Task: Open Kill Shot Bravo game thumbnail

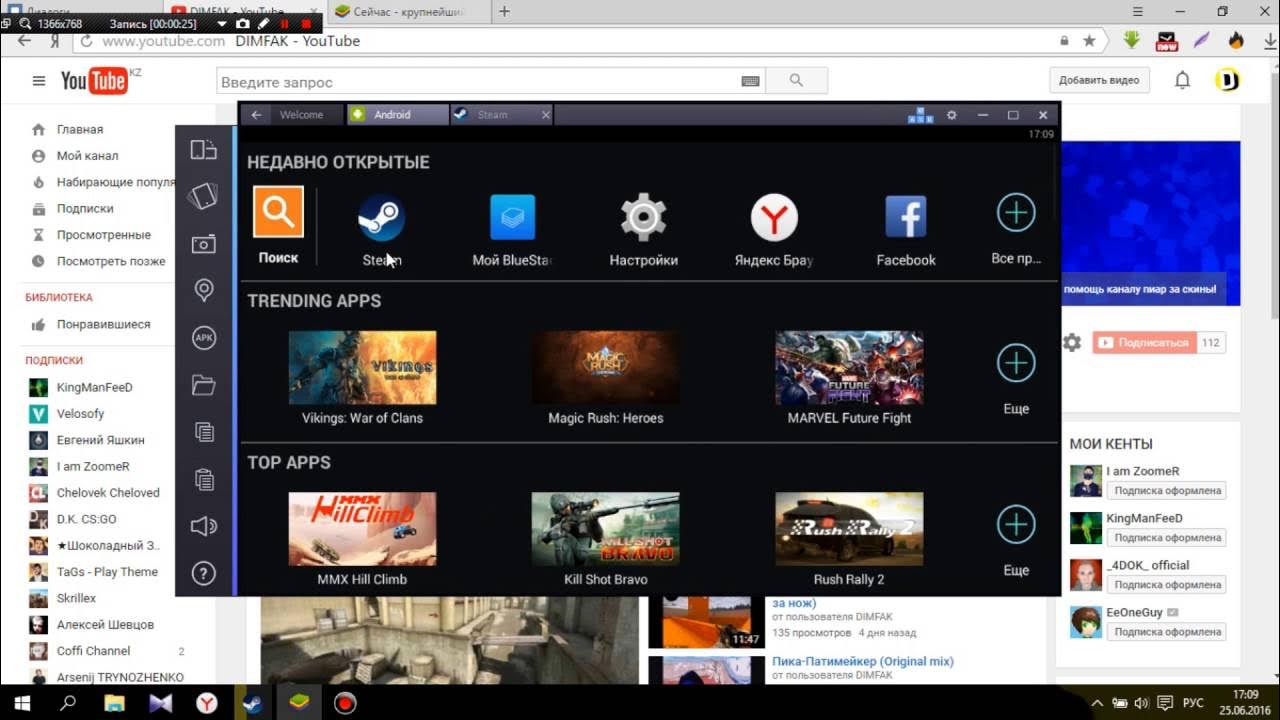Action: tap(606, 529)
